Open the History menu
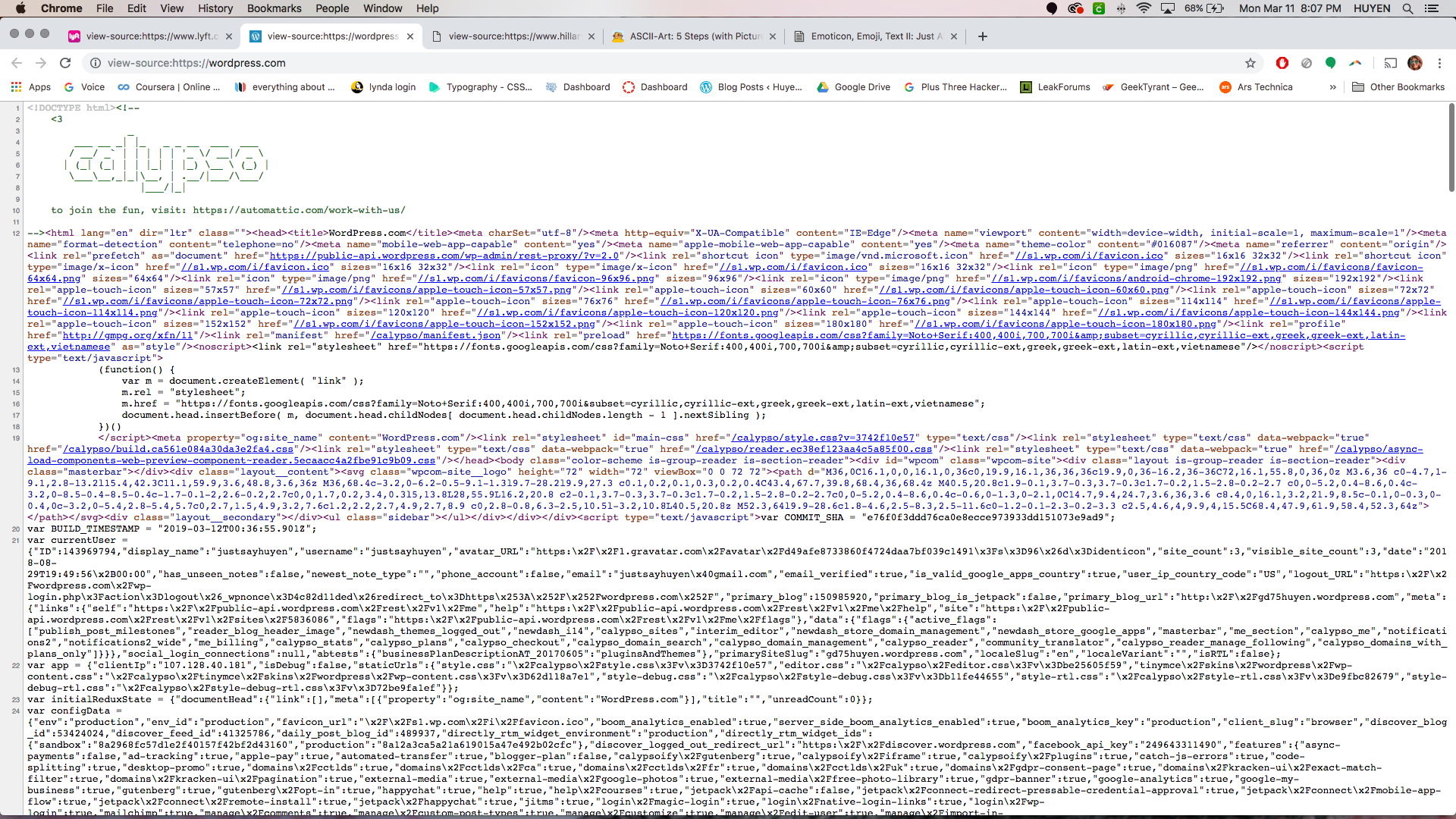1456x819 pixels. click(x=215, y=8)
